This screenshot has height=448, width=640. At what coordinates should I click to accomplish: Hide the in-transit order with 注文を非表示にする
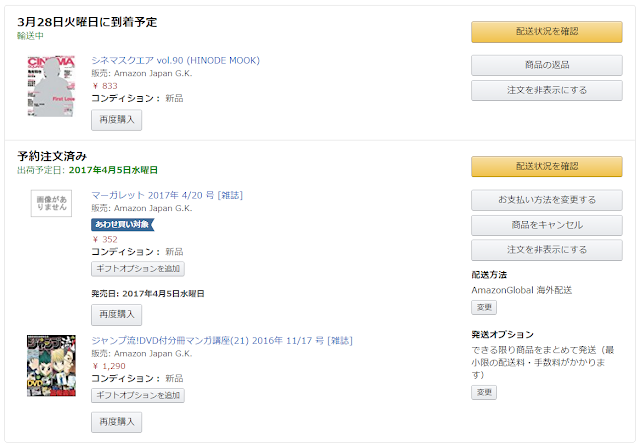click(546, 91)
